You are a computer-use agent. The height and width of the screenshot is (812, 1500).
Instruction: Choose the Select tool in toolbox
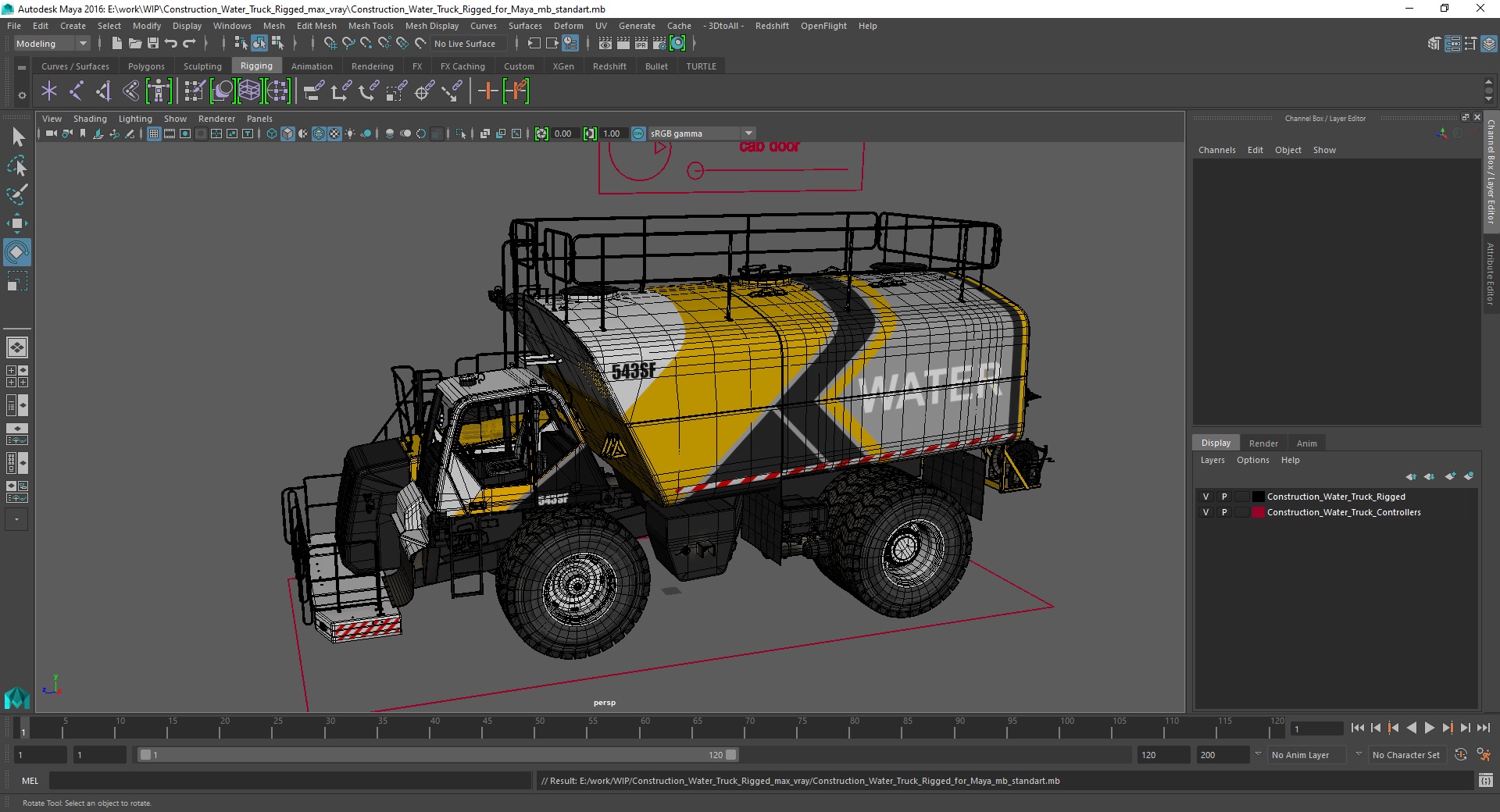(17, 137)
